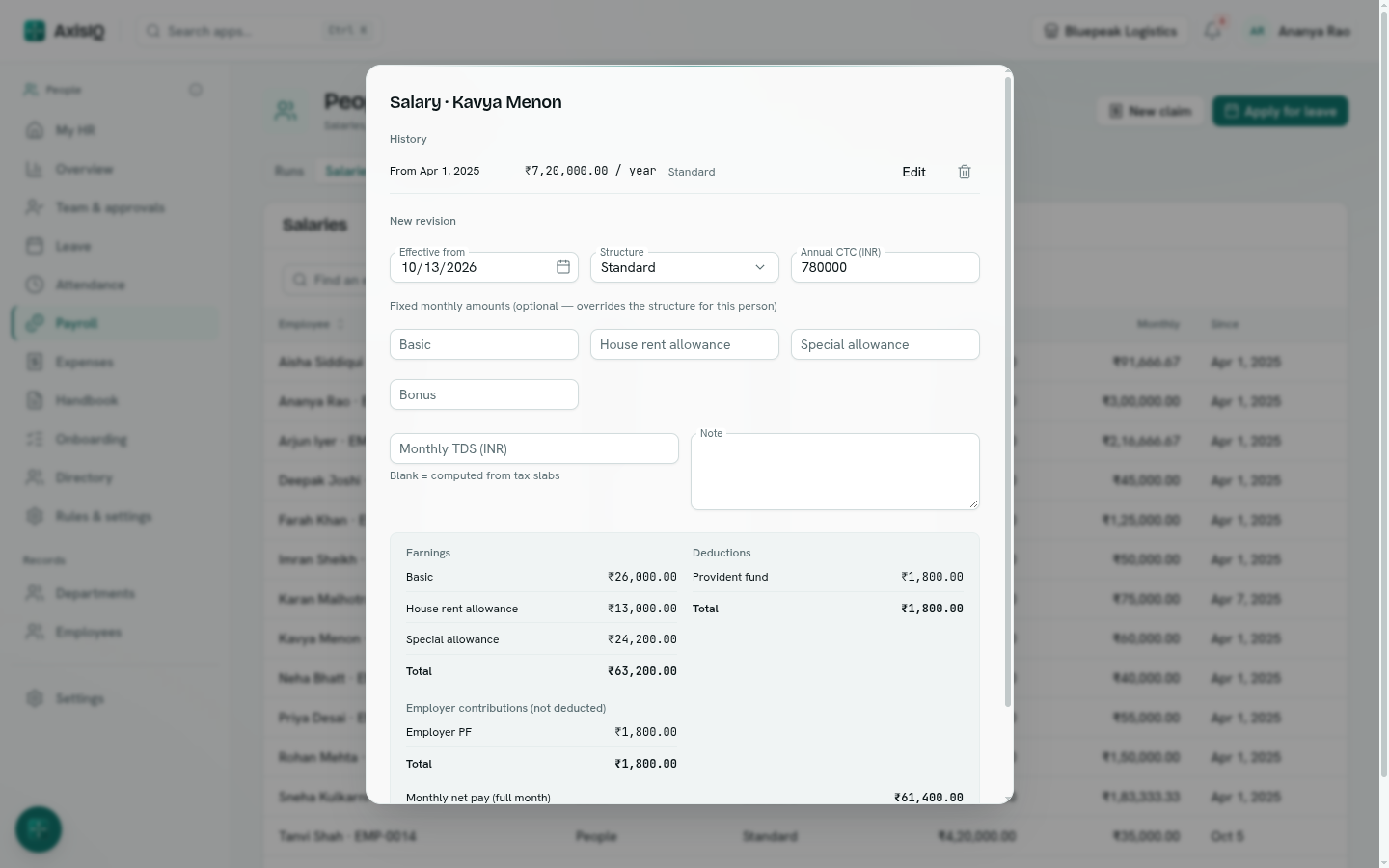Screen dimensions: 1389x868
Task: Click the floating green action button
Action: click(x=39, y=829)
